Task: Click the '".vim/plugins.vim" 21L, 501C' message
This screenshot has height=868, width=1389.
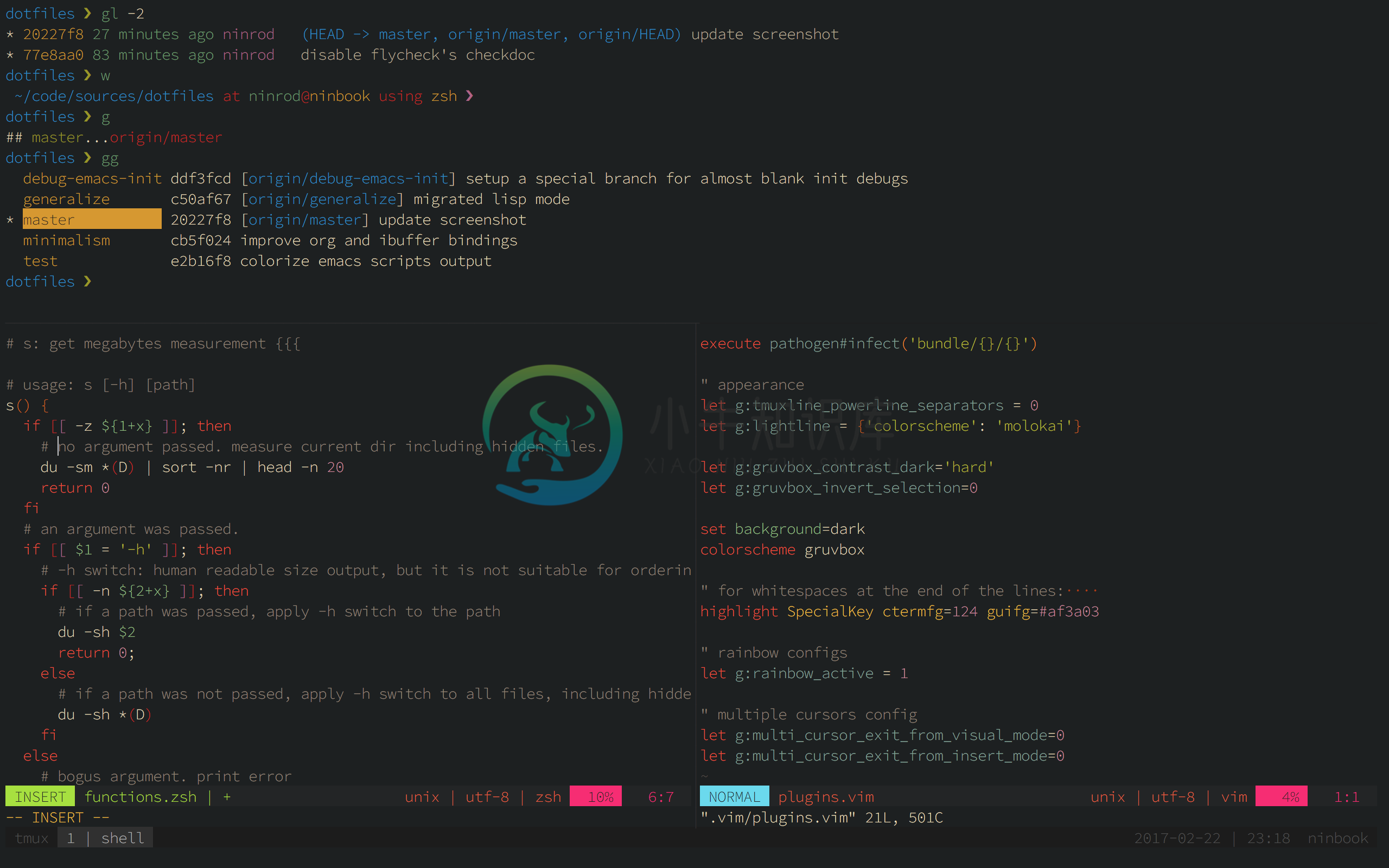Action: point(821,818)
